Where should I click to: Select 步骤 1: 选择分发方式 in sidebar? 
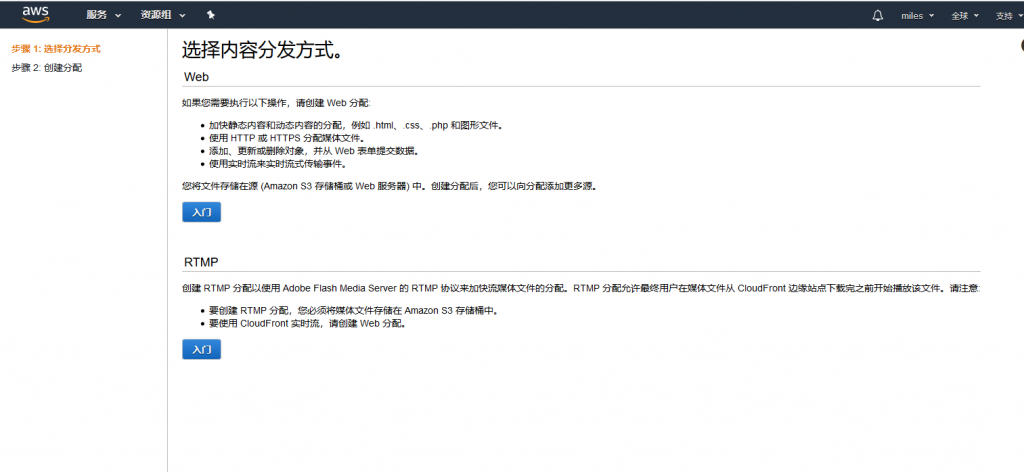[x=56, y=49]
